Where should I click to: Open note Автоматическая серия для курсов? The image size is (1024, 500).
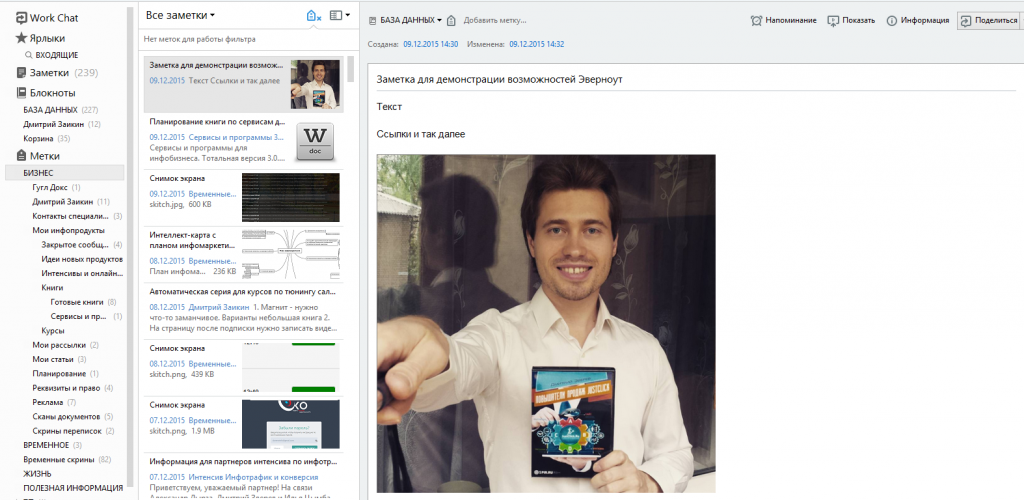tap(244, 311)
